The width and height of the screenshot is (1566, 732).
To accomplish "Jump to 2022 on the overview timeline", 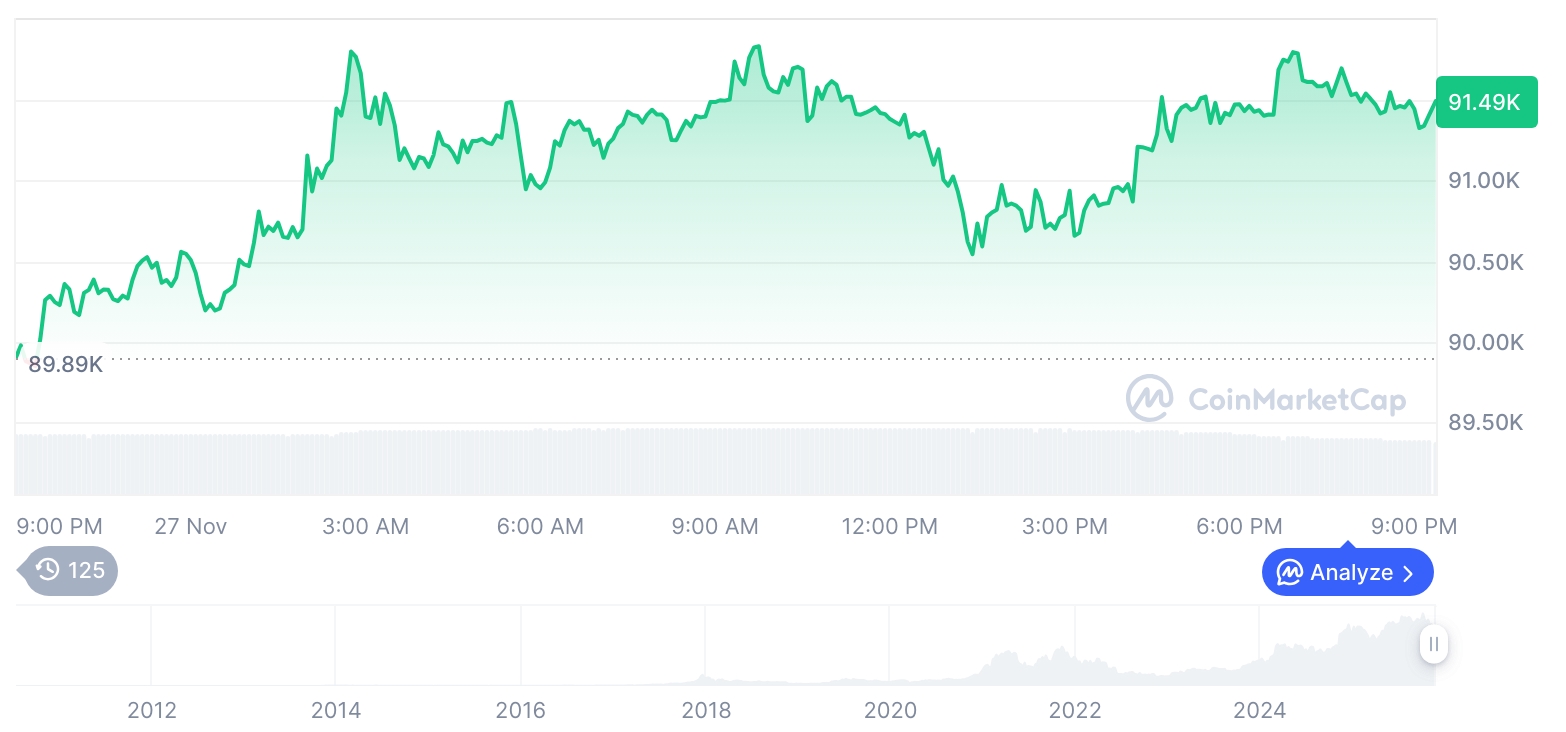I will point(1075,711).
